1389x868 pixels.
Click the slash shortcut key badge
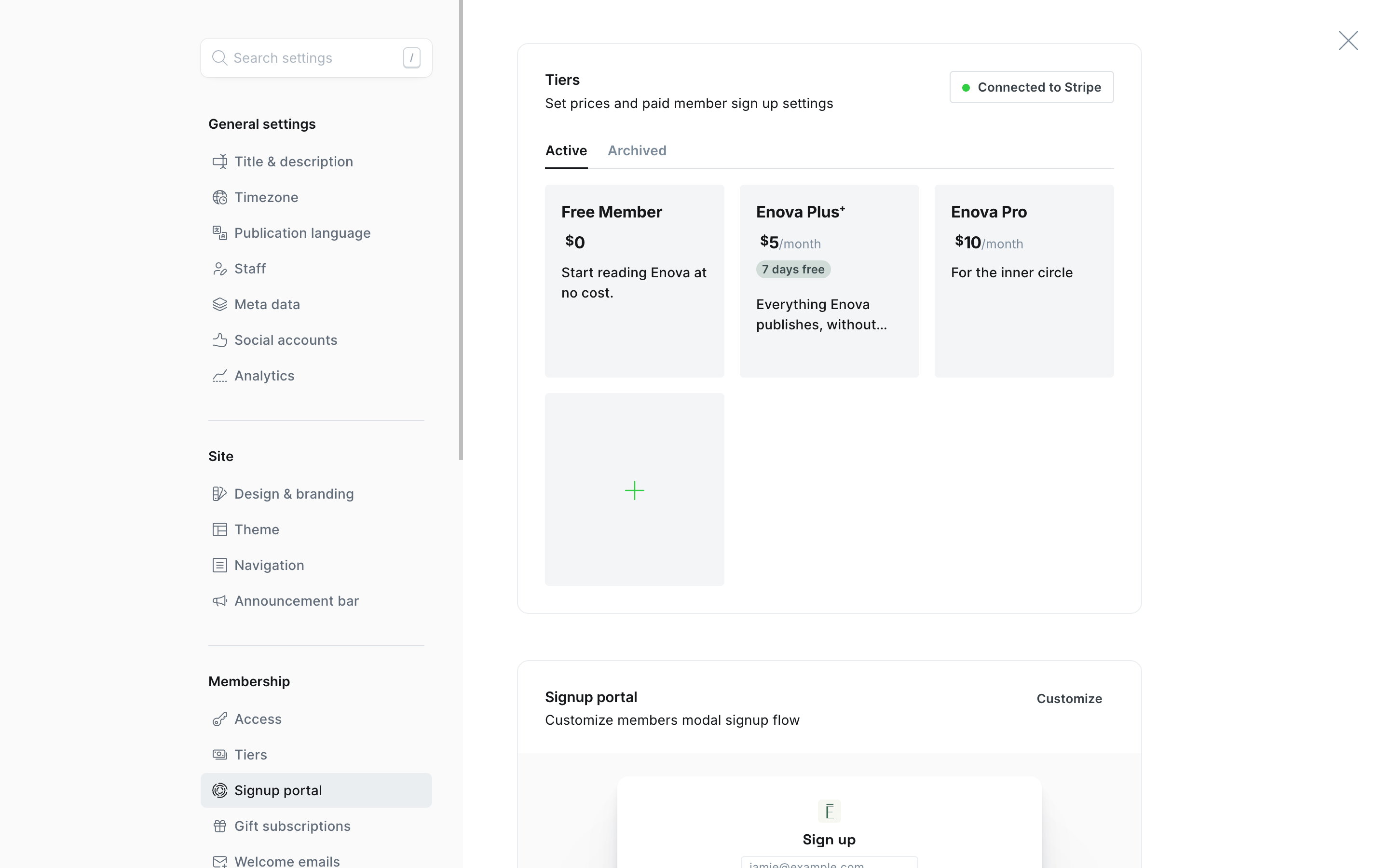coord(411,58)
